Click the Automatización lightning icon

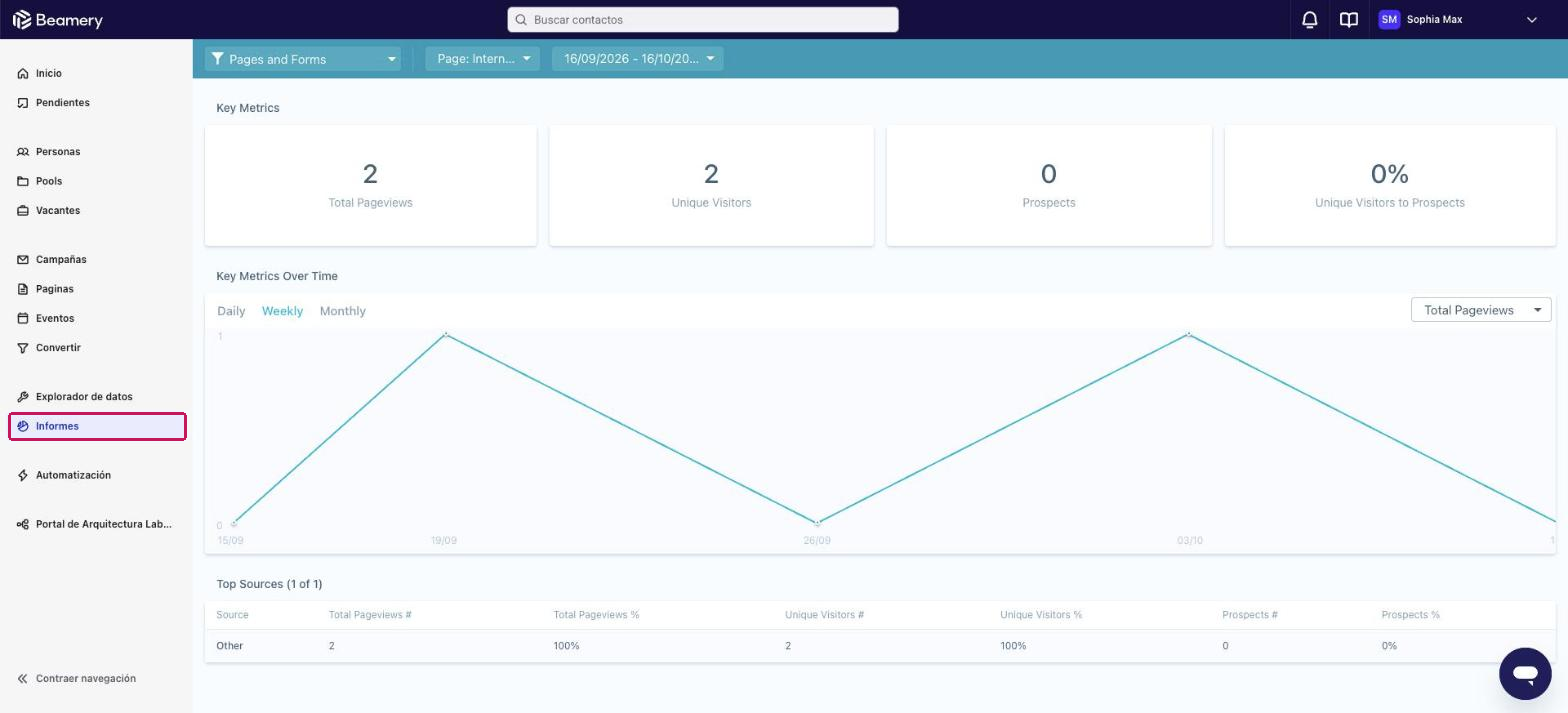tap(23, 476)
